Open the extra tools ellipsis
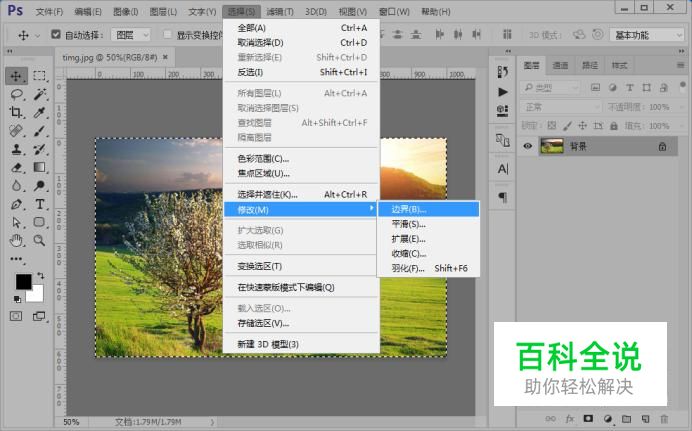This screenshot has height=431, width=692. pos(16,259)
